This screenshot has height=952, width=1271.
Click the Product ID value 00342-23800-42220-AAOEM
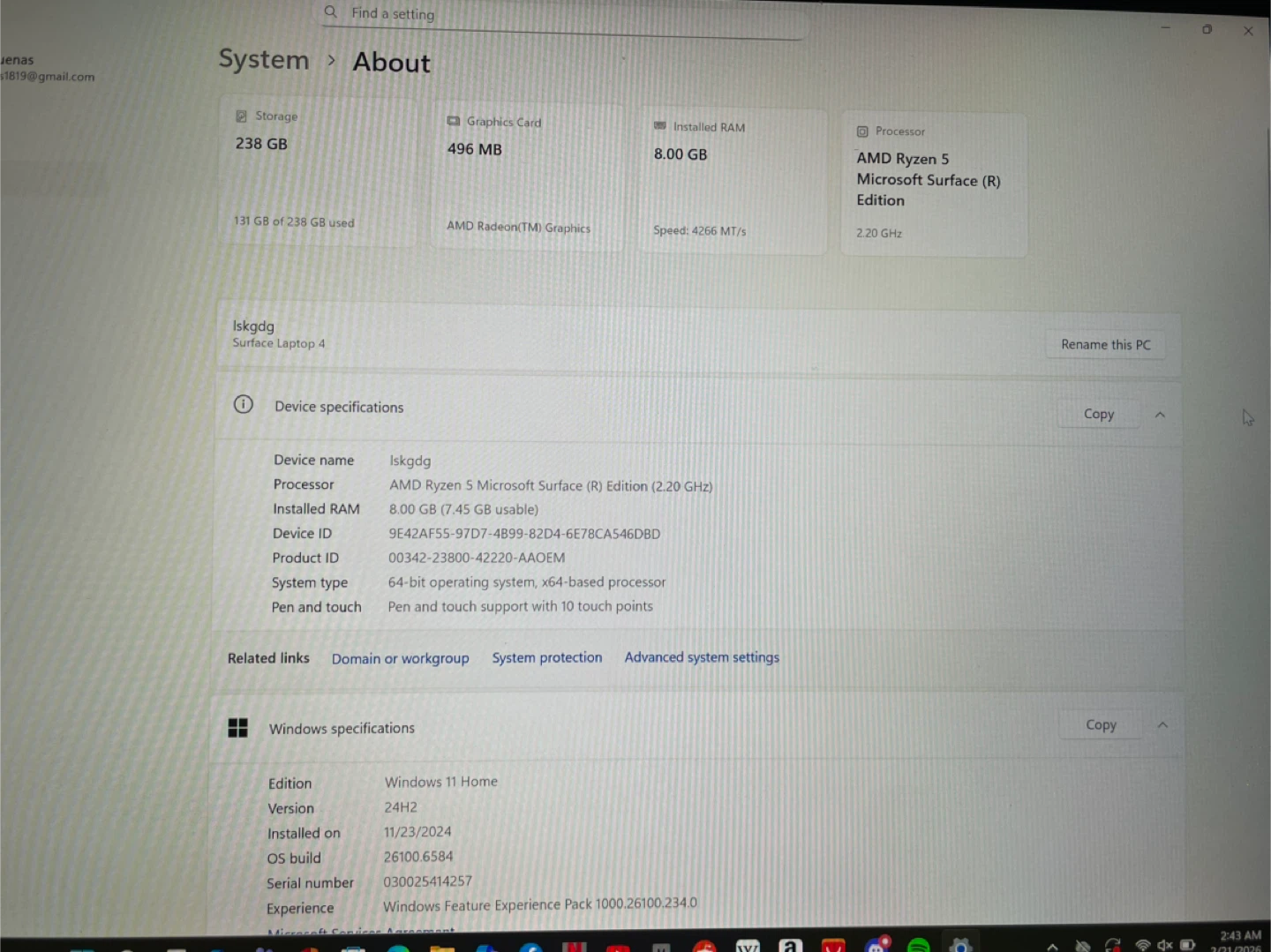pyautogui.click(x=477, y=558)
